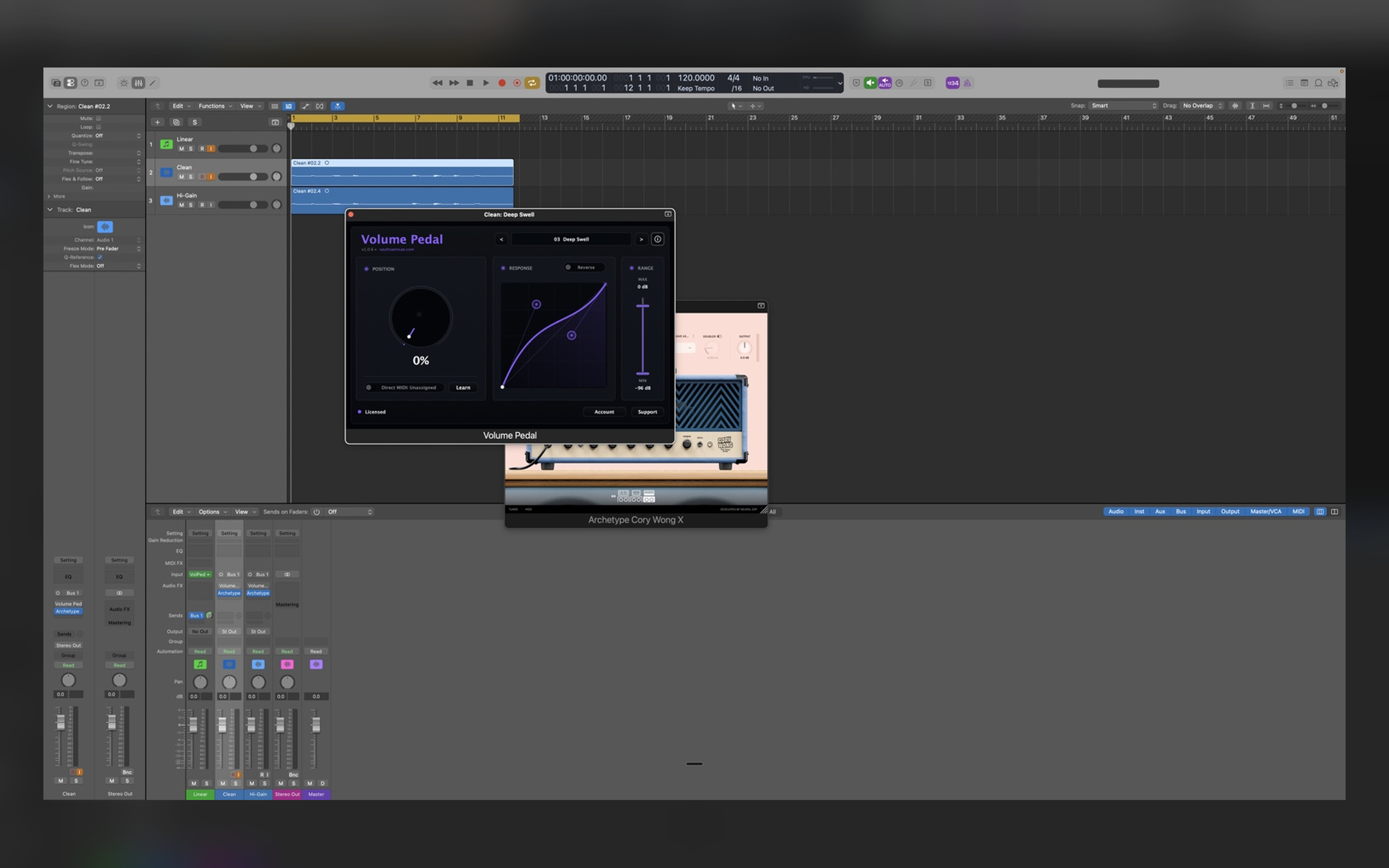Open the Media Browser icon at top right
Image resolution: width=1389 pixels, height=868 pixels.
click(1333, 82)
